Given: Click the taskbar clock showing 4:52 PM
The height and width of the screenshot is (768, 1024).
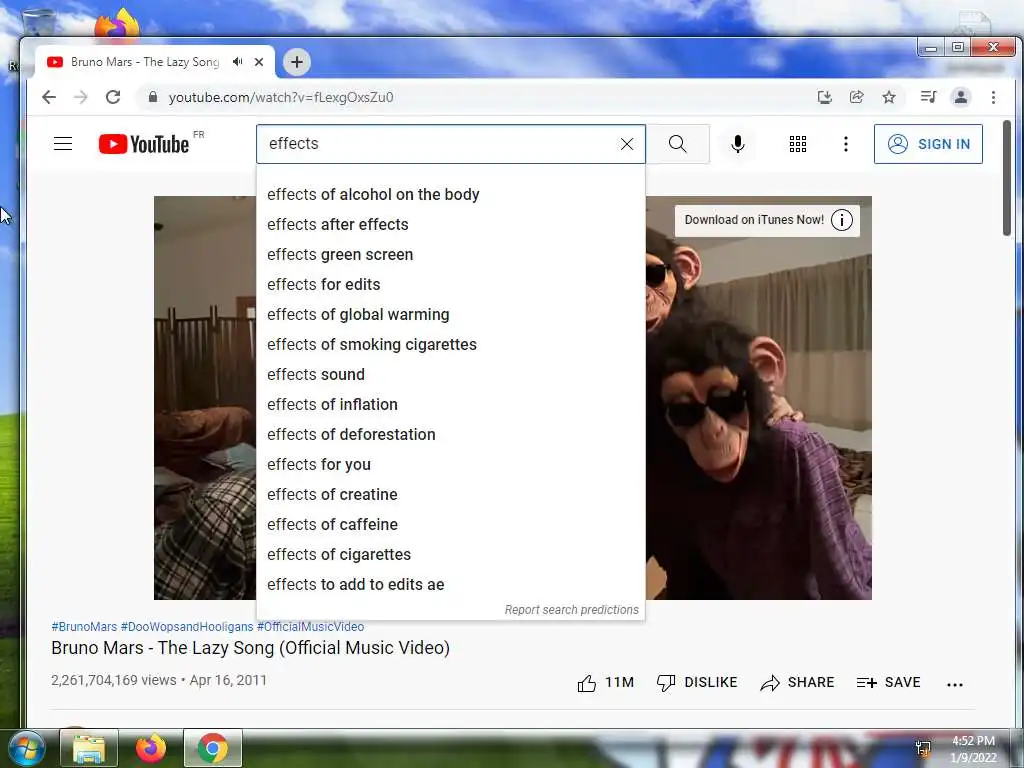Looking at the screenshot, I should [973, 749].
